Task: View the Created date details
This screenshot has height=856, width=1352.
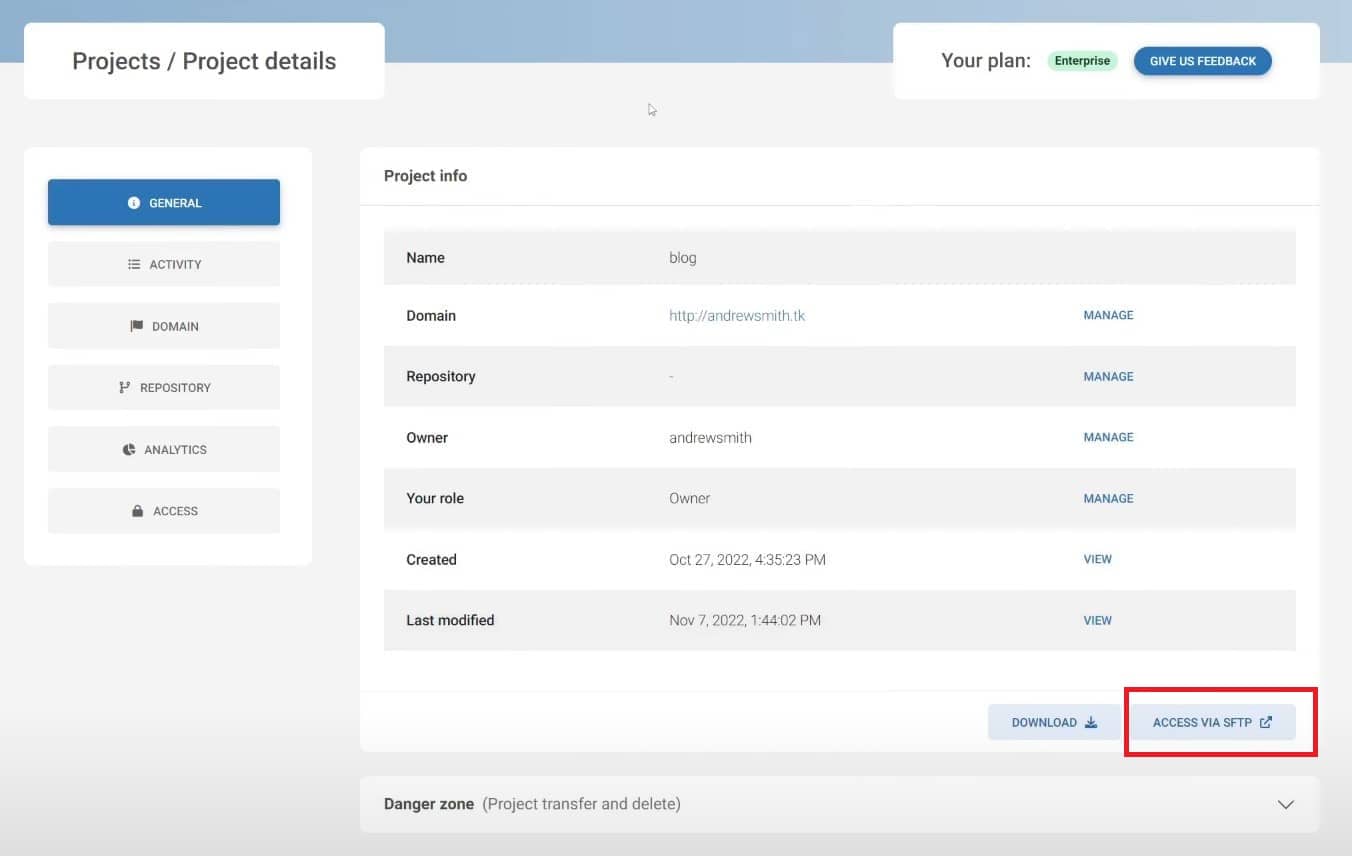Action: [x=1097, y=560]
